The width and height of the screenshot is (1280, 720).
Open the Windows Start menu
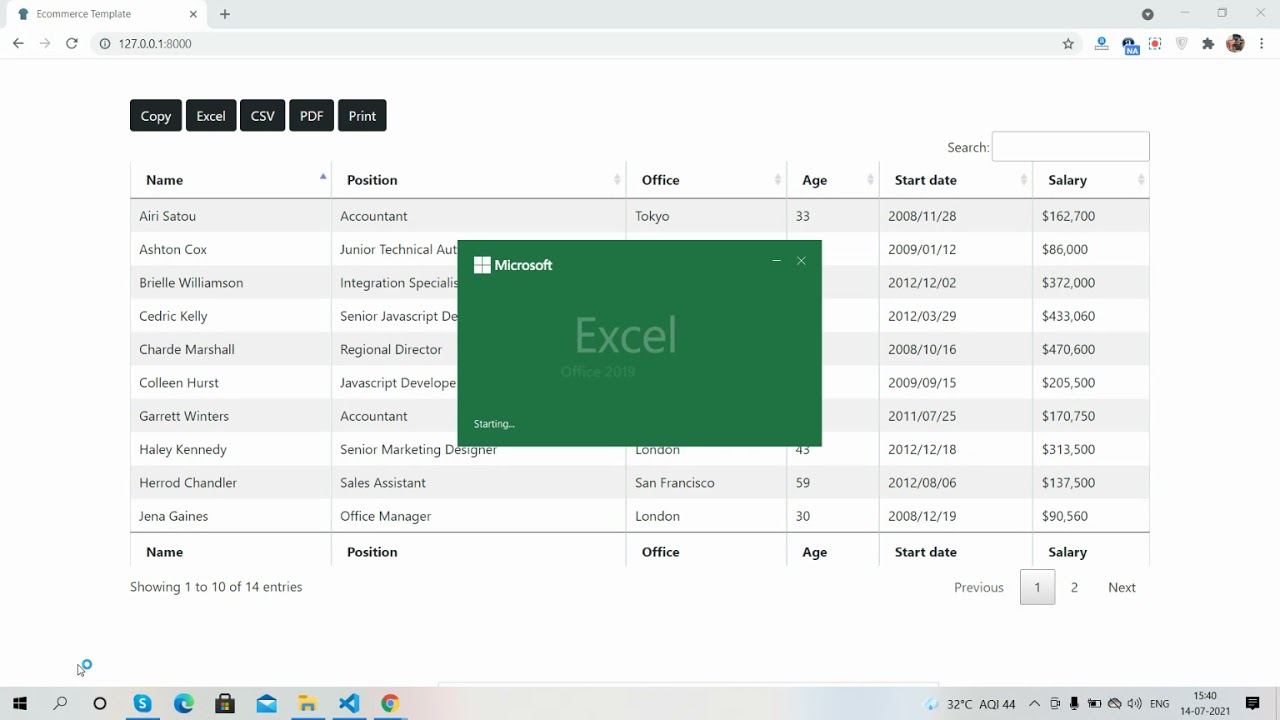click(x=19, y=703)
